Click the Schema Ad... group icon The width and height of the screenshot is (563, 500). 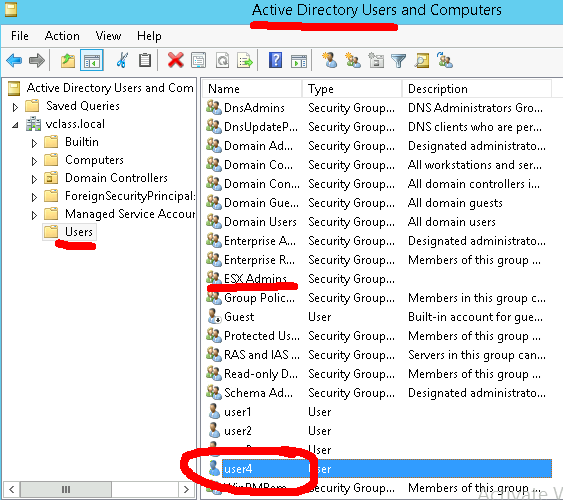pyautogui.click(x=214, y=393)
